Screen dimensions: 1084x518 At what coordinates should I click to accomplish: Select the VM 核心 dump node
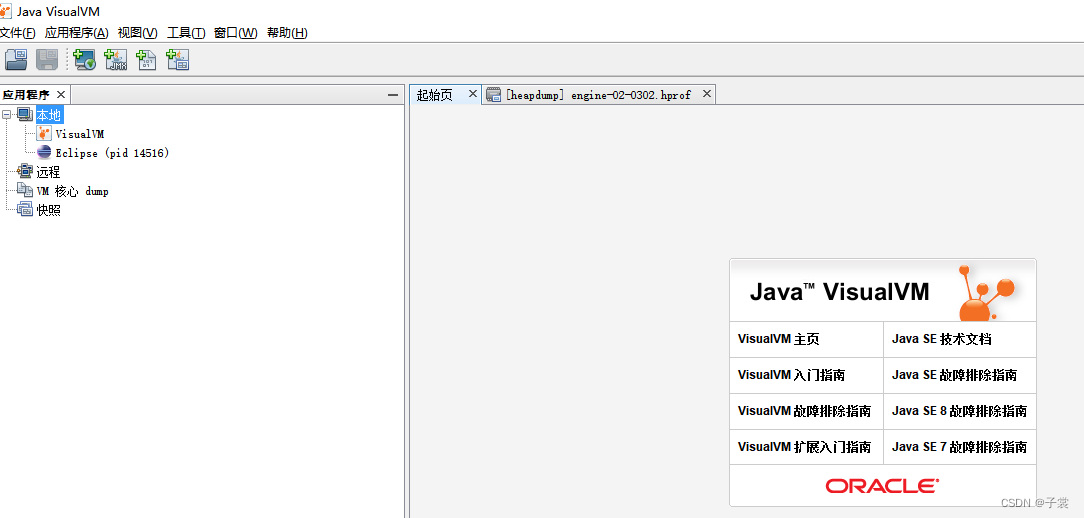tap(73, 191)
